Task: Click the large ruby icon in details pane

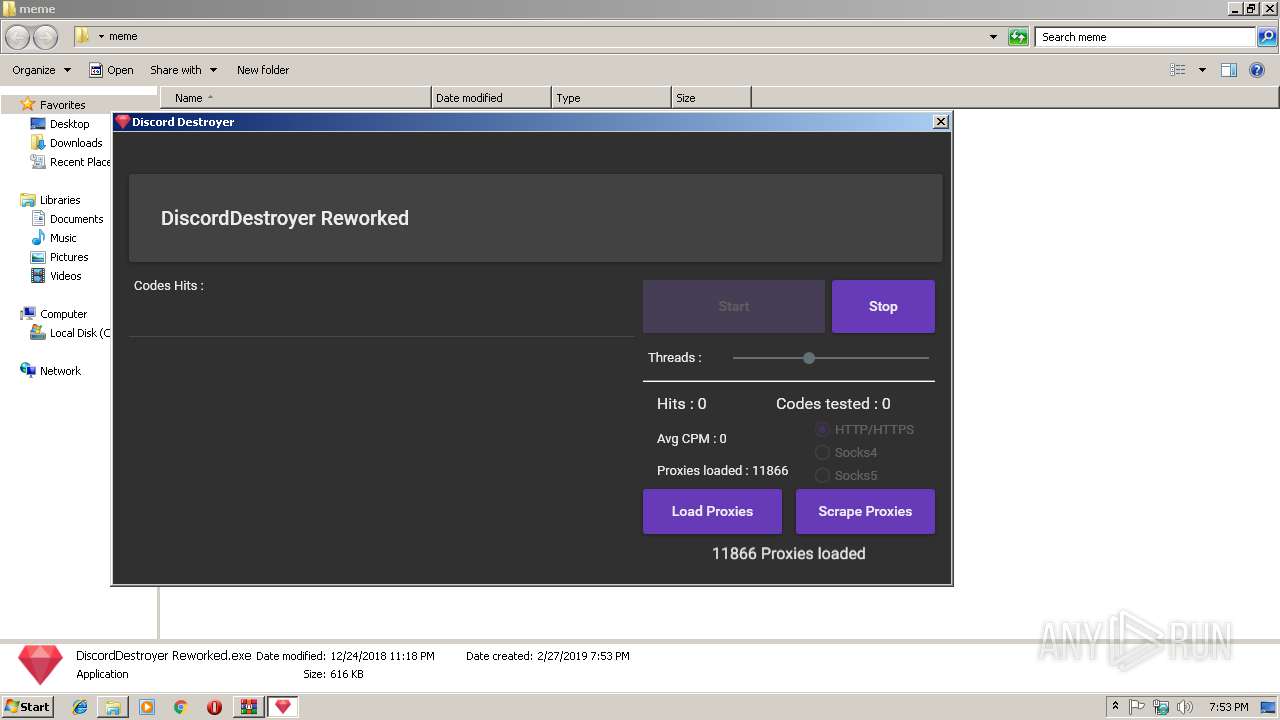Action: click(x=40, y=665)
